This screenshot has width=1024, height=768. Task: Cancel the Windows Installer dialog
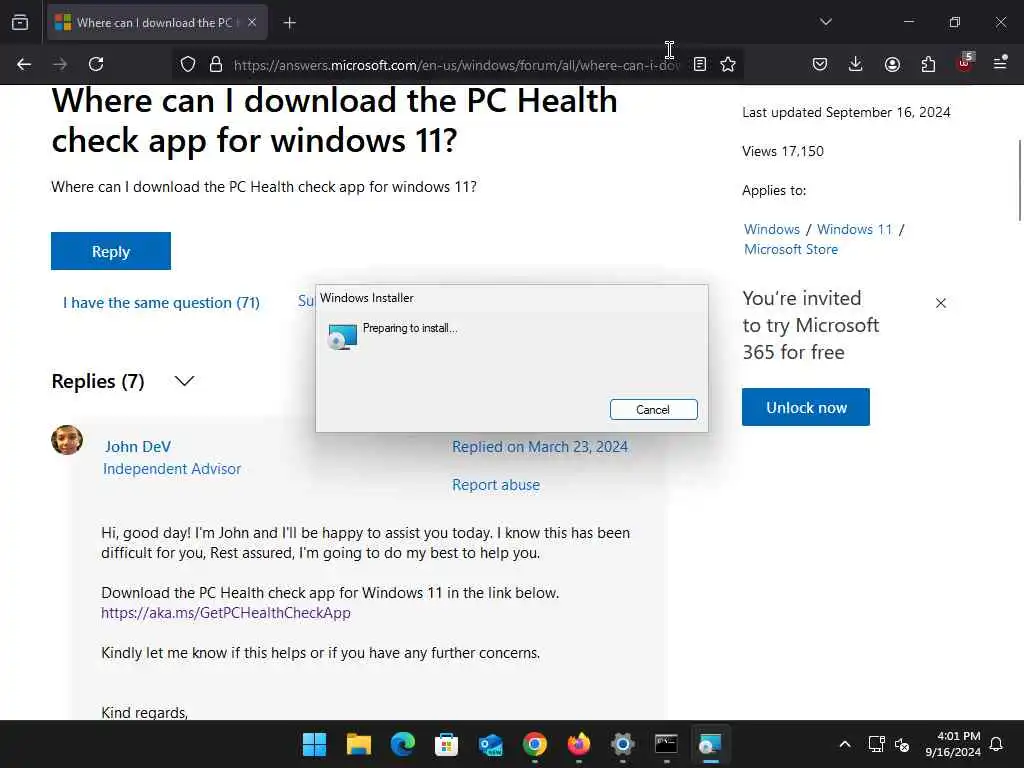click(x=654, y=409)
